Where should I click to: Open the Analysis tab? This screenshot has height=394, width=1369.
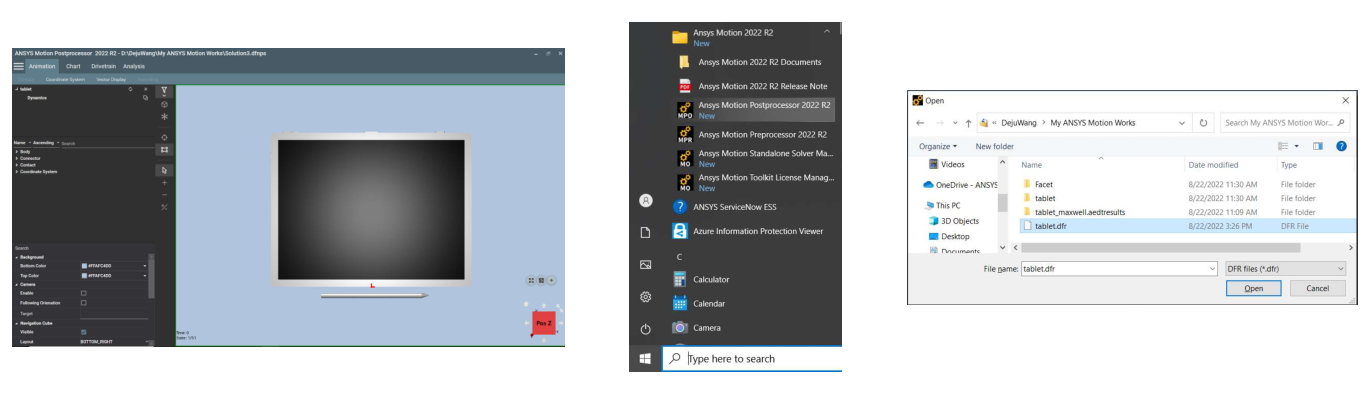(x=134, y=66)
